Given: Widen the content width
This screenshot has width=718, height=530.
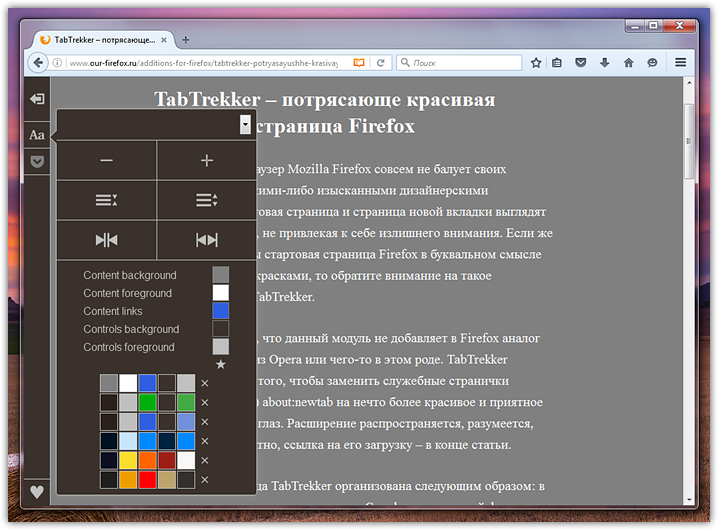Looking at the screenshot, I should (207, 240).
